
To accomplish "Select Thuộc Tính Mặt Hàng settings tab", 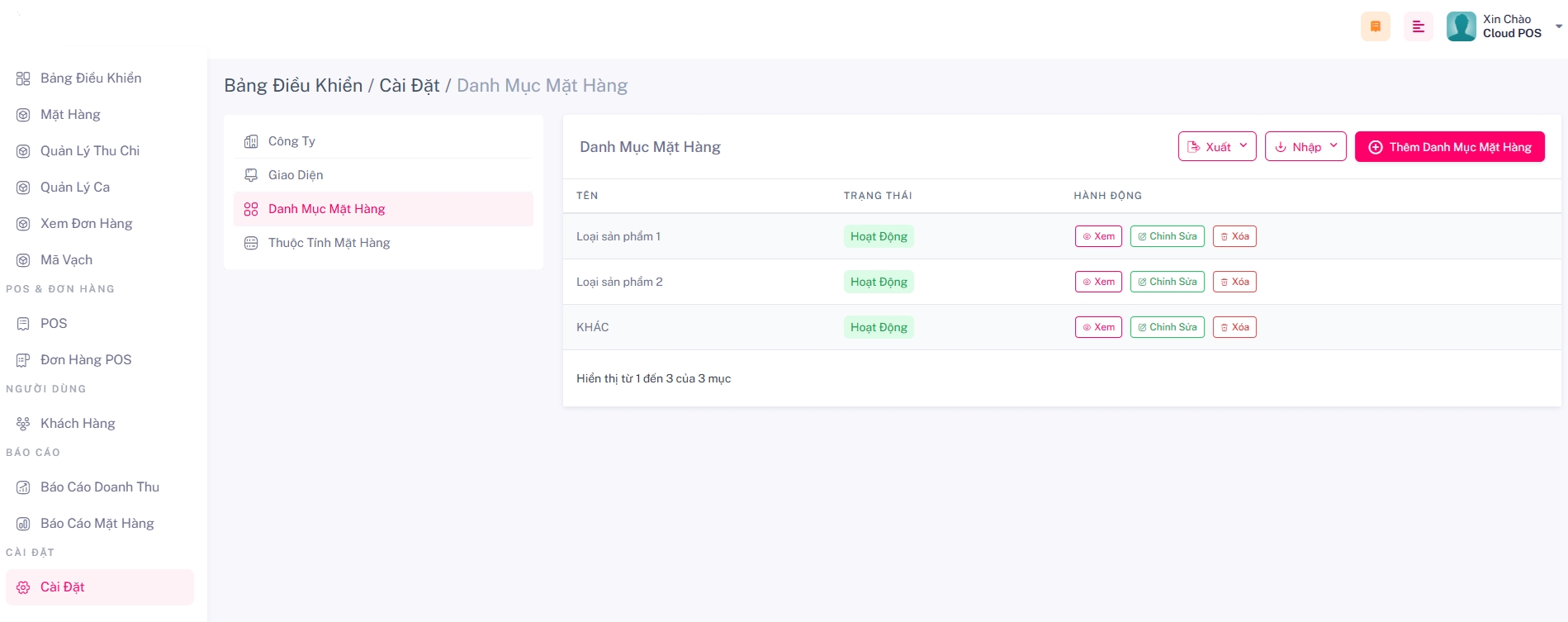I will 329,243.
